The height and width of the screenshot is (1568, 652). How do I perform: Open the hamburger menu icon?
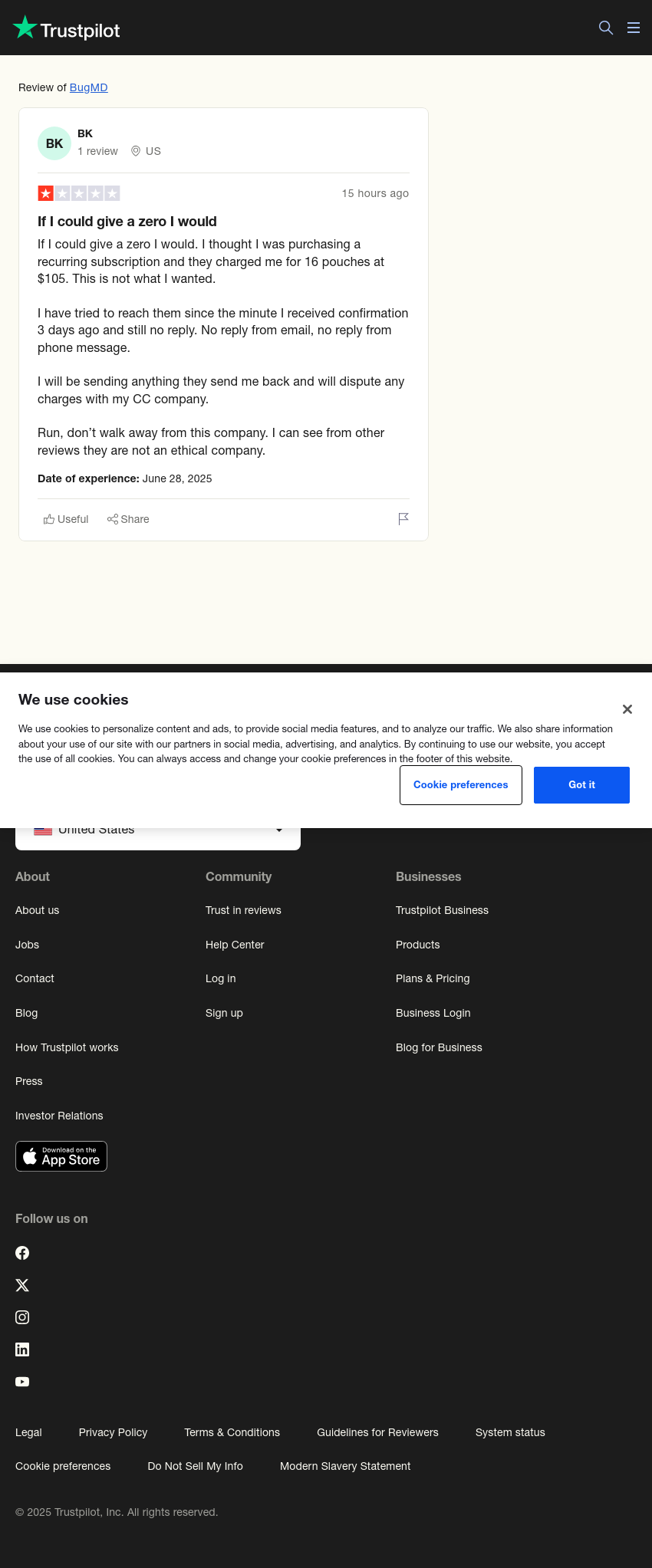(634, 28)
